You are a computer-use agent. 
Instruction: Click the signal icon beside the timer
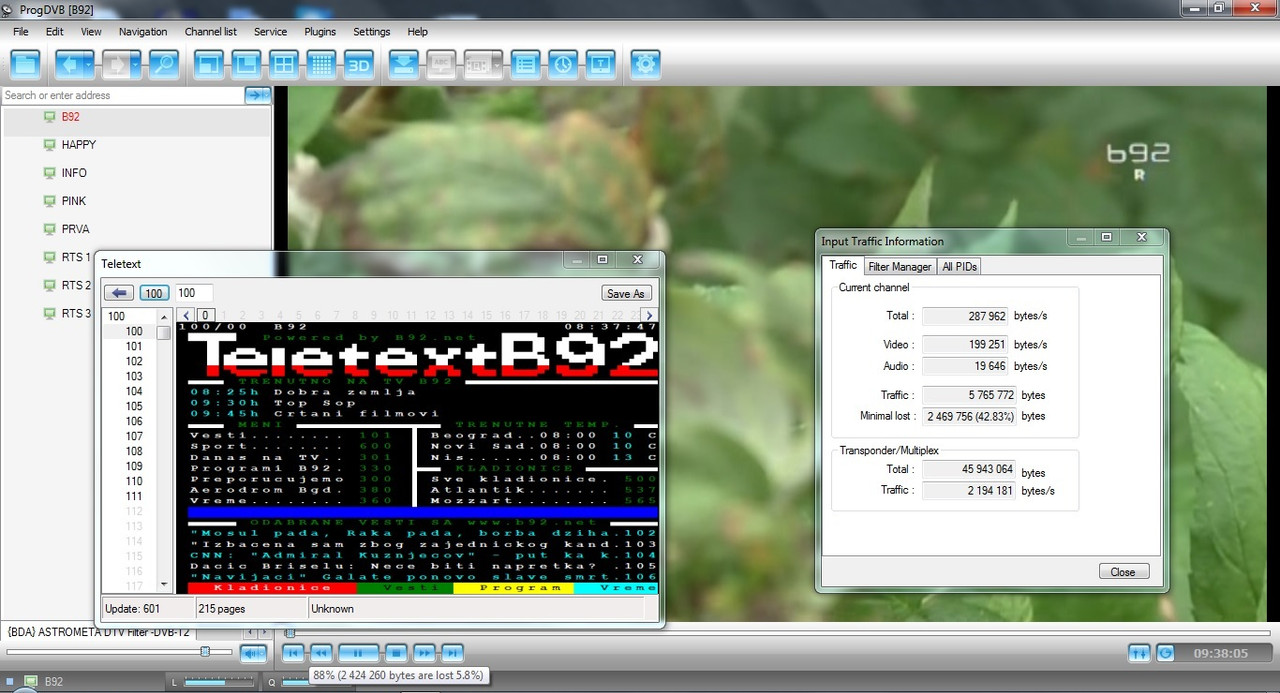click(x=1139, y=653)
